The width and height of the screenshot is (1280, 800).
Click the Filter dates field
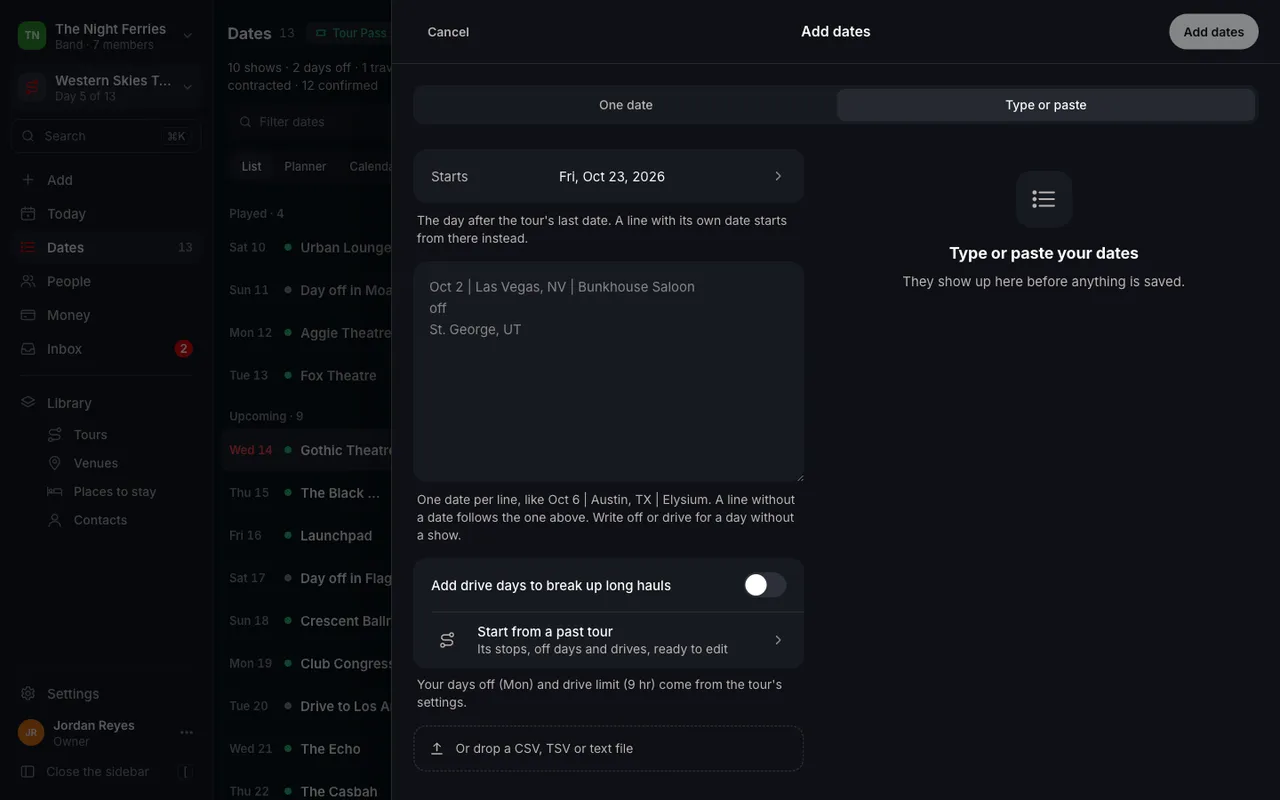point(310,122)
